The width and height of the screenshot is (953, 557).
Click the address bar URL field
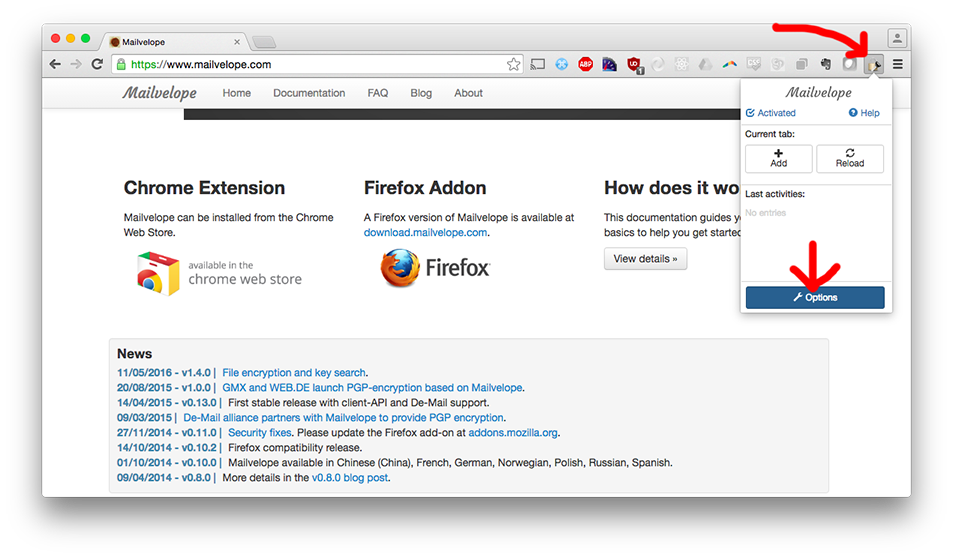(x=316, y=64)
